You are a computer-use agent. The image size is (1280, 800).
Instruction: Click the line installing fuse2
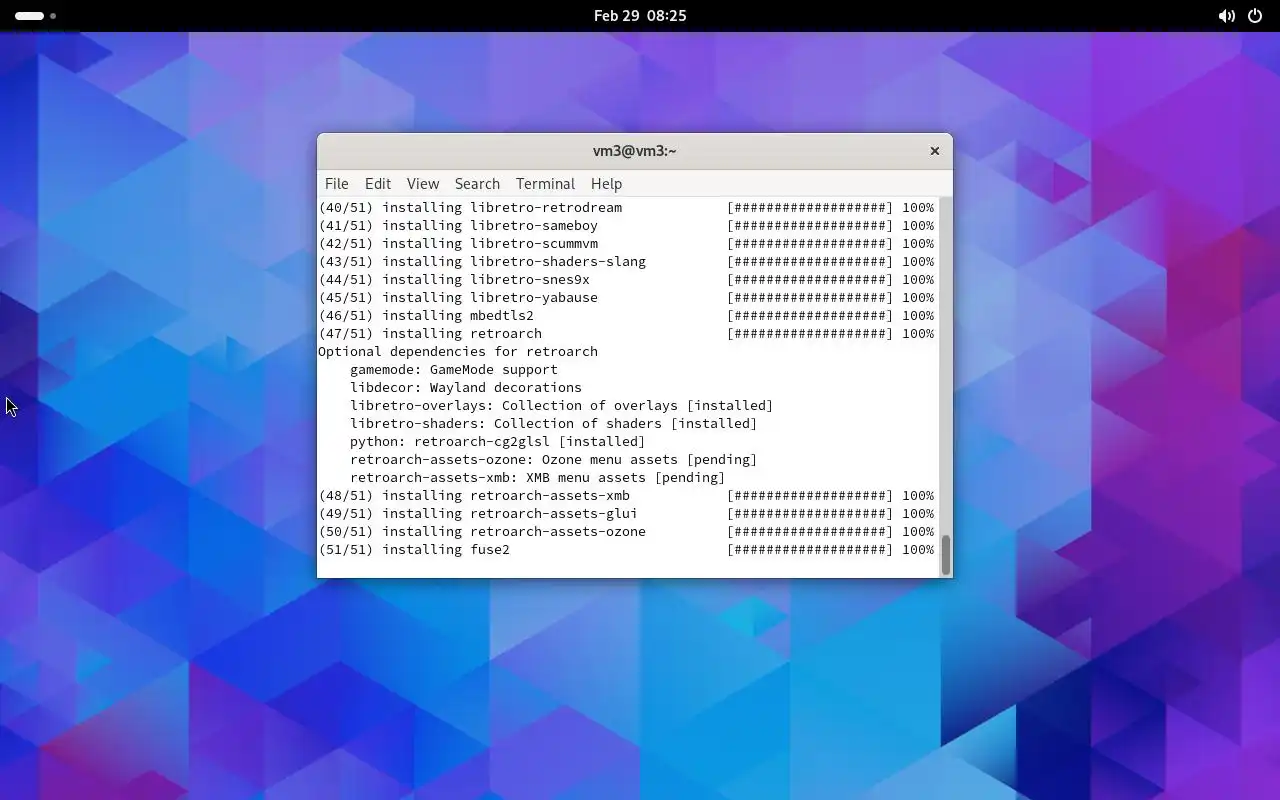pyautogui.click(x=626, y=550)
